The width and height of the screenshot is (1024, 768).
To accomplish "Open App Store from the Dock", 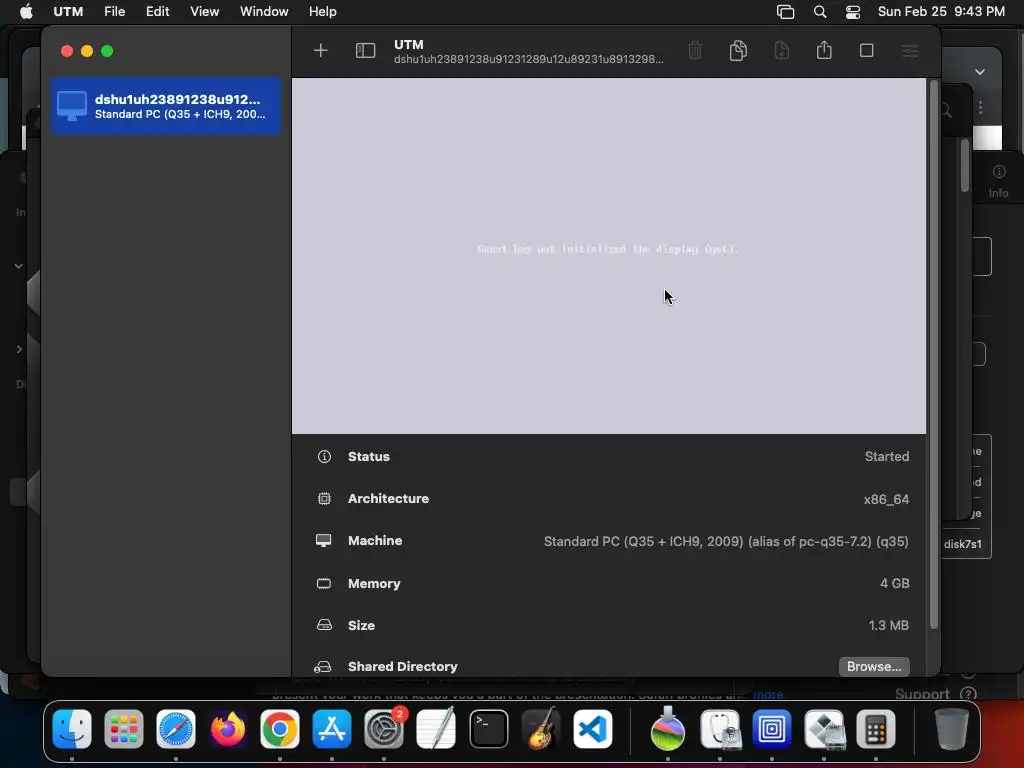I will pyautogui.click(x=332, y=729).
